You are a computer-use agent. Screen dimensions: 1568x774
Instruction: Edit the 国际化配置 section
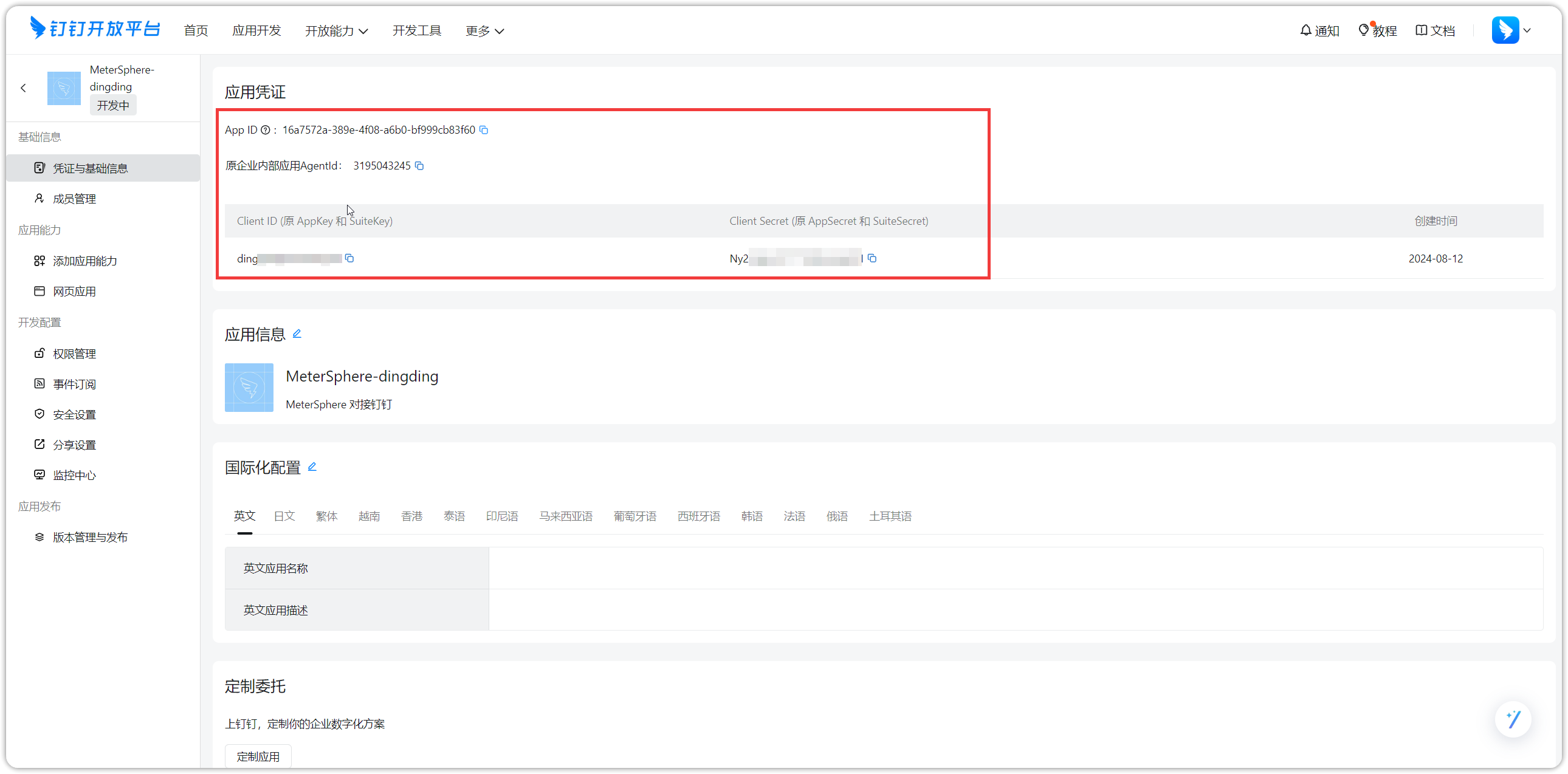coord(312,467)
